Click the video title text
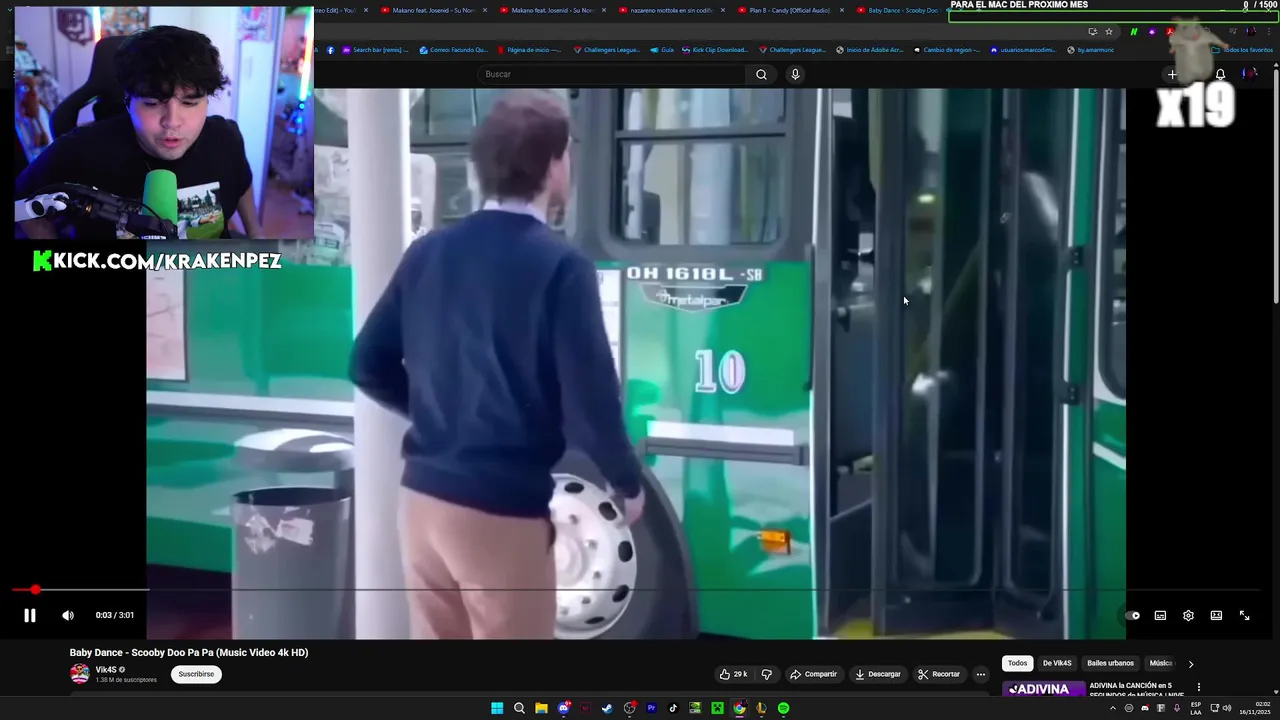1280x720 pixels. pos(189,652)
